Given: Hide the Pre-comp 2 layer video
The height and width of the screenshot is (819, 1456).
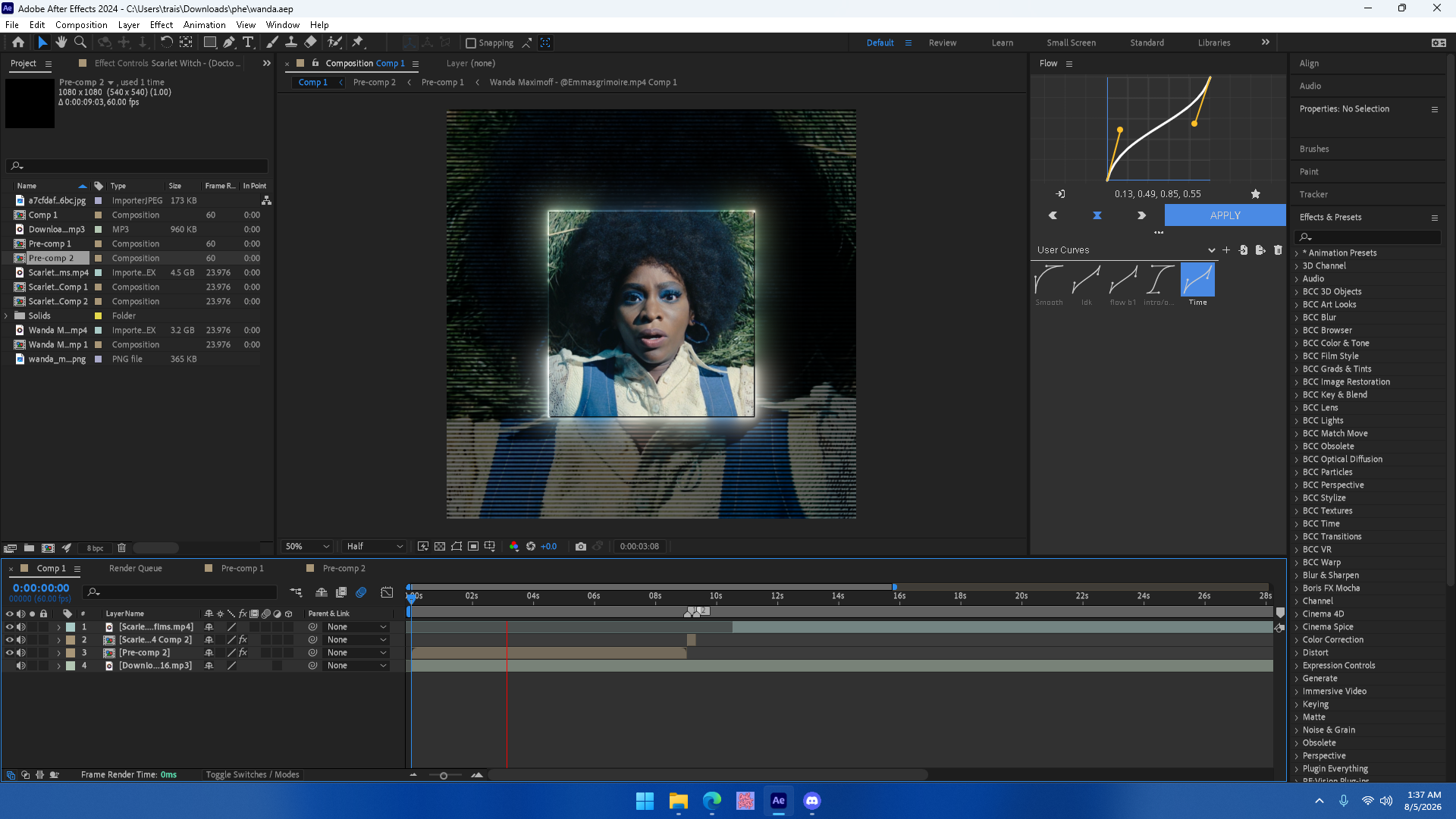Looking at the screenshot, I should click(10, 653).
